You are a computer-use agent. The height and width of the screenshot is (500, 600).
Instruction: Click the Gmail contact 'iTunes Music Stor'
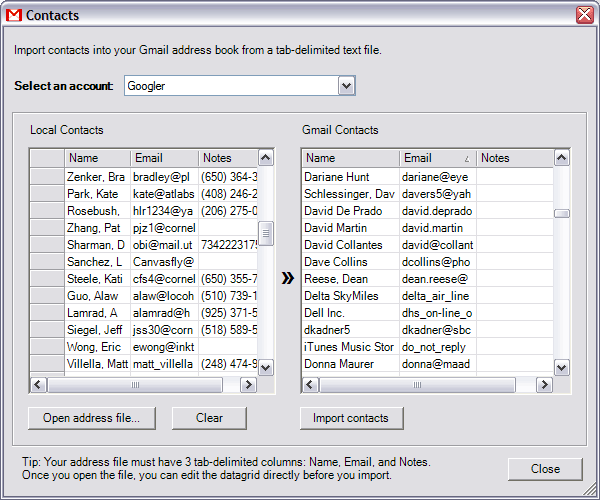[x=351, y=347]
